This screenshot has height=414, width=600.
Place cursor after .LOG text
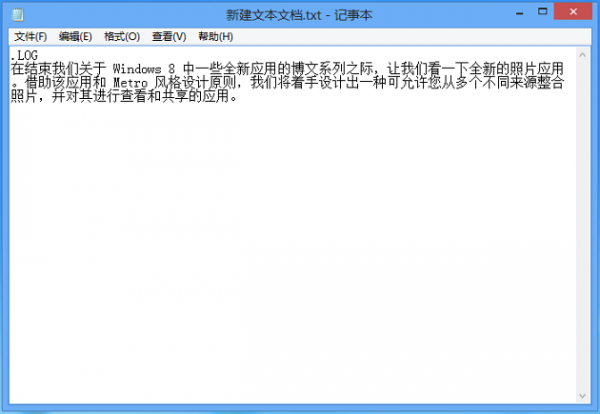[39, 55]
